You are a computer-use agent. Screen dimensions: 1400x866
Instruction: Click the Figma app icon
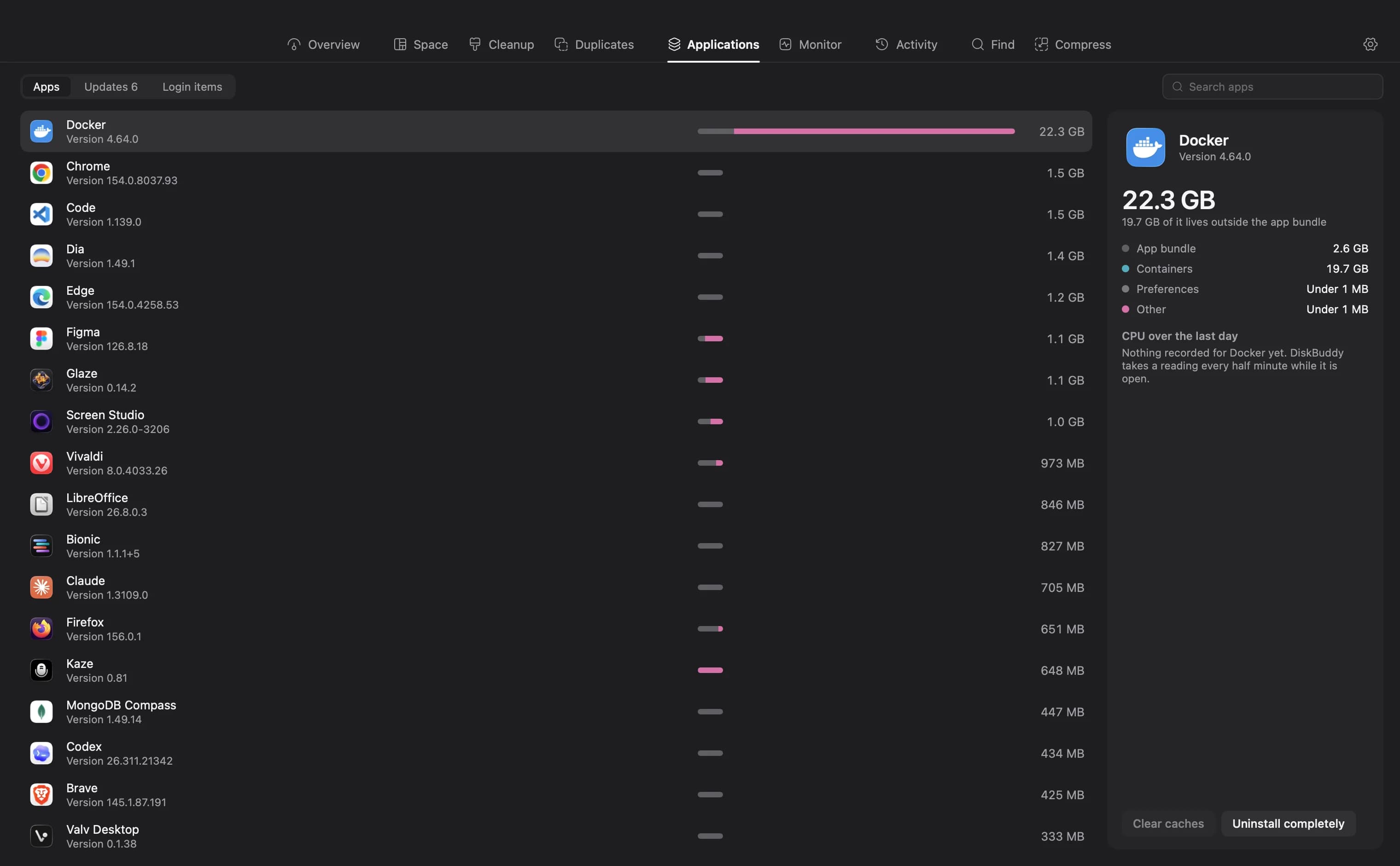point(41,339)
